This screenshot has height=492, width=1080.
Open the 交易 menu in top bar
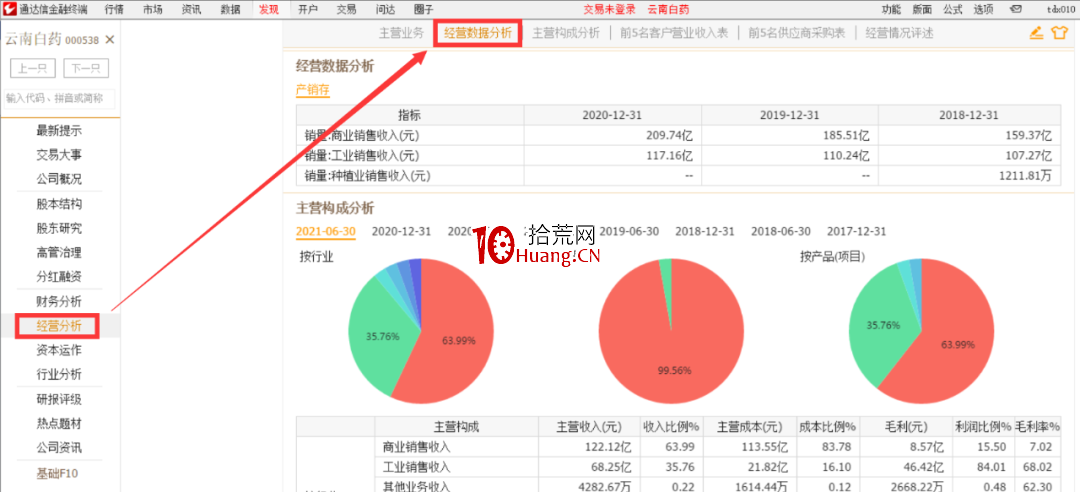click(346, 9)
